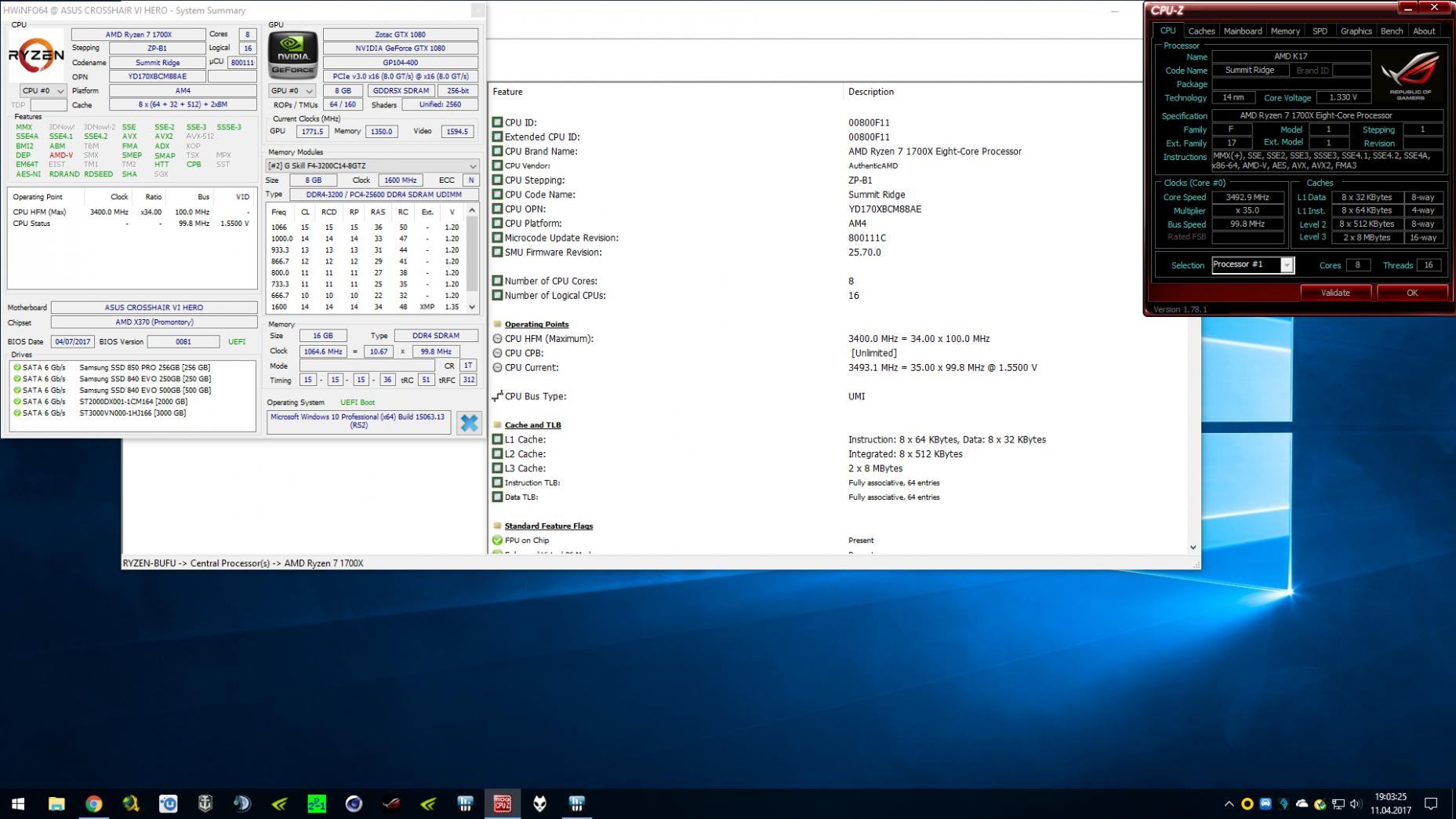Open the Mainboard tab in CPU-Z
The image size is (1456, 819).
coord(1243,31)
